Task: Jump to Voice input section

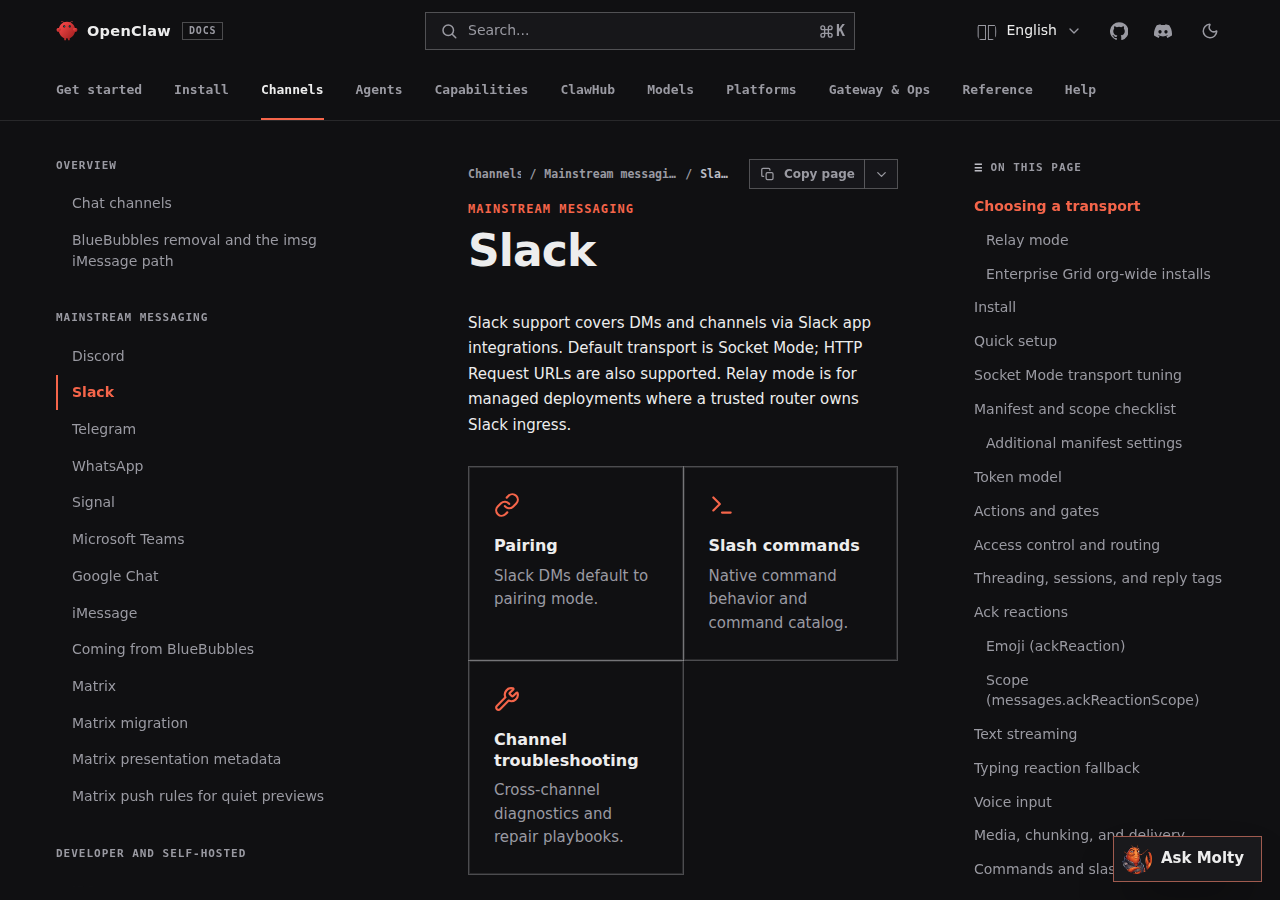Action: 1013,802
